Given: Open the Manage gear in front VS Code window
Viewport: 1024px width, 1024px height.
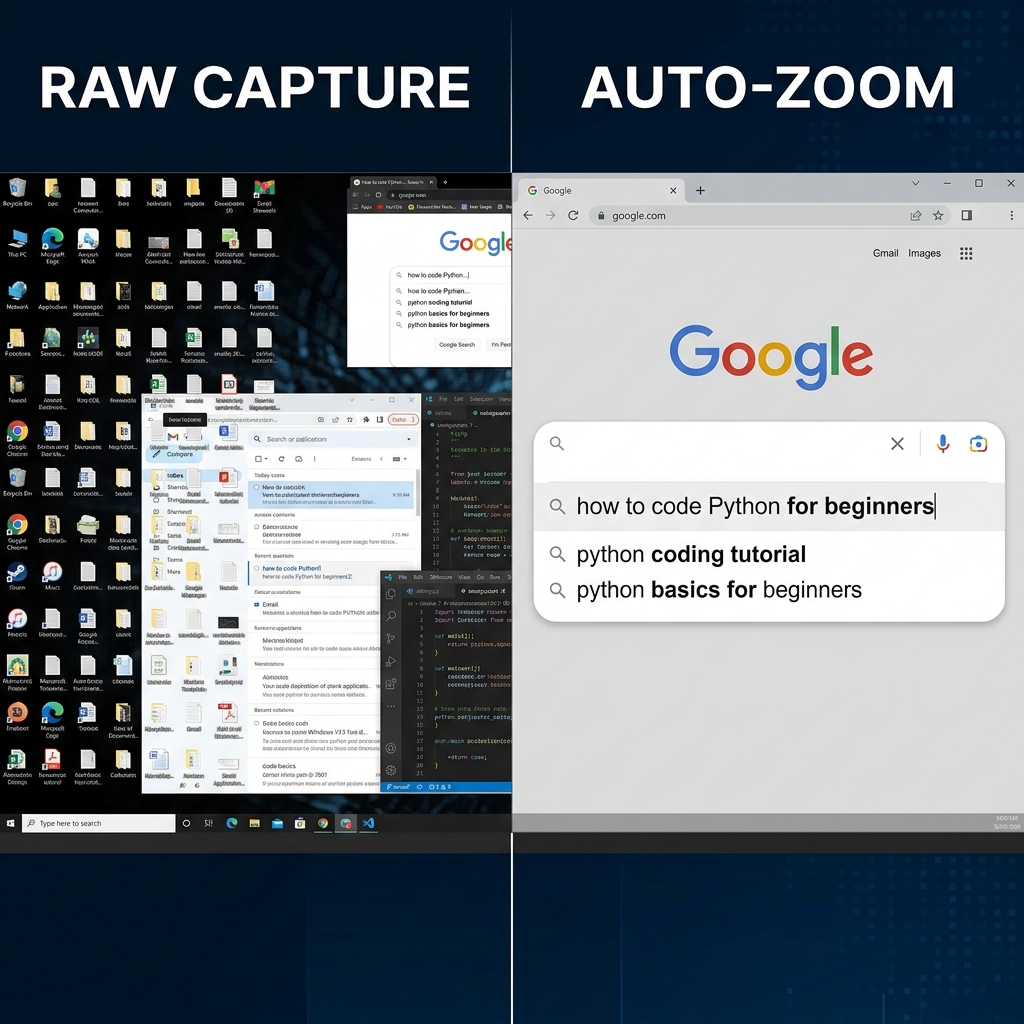Looking at the screenshot, I should pyautogui.click(x=391, y=770).
